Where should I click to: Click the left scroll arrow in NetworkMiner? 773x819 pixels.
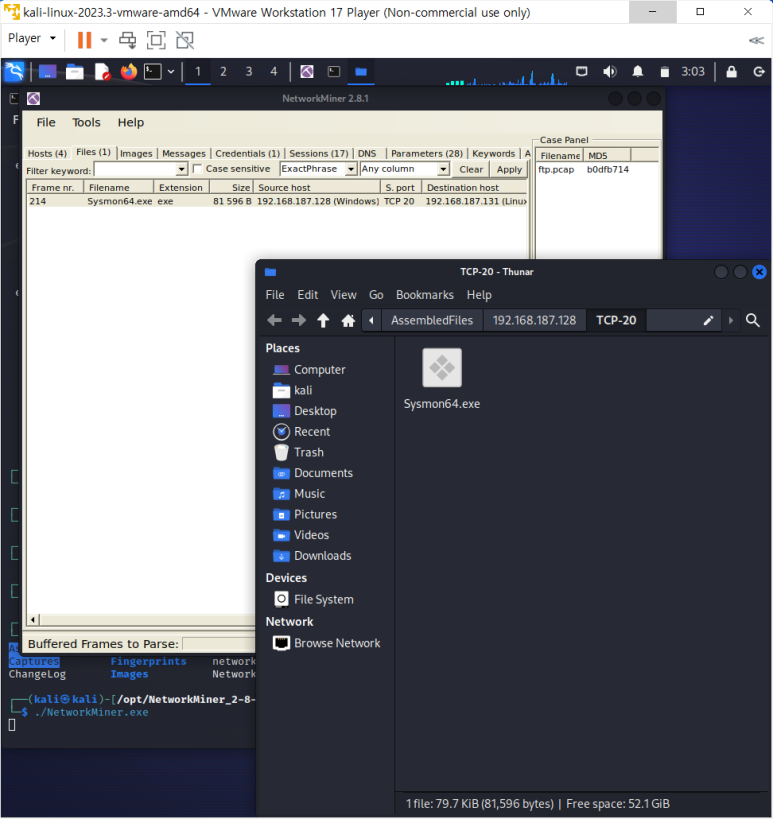pos(33,620)
